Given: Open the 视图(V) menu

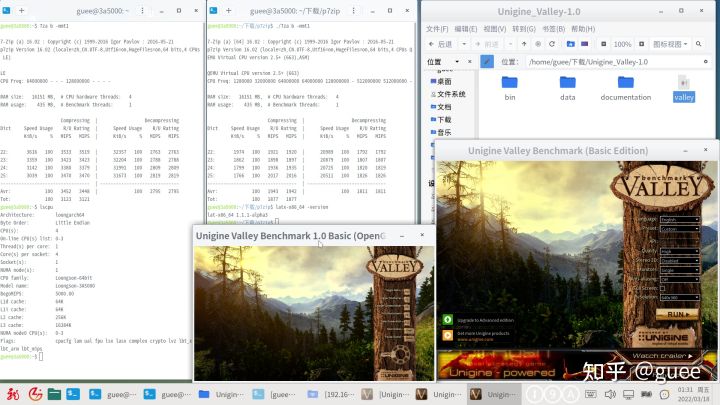Looking at the screenshot, I should (495, 29).
